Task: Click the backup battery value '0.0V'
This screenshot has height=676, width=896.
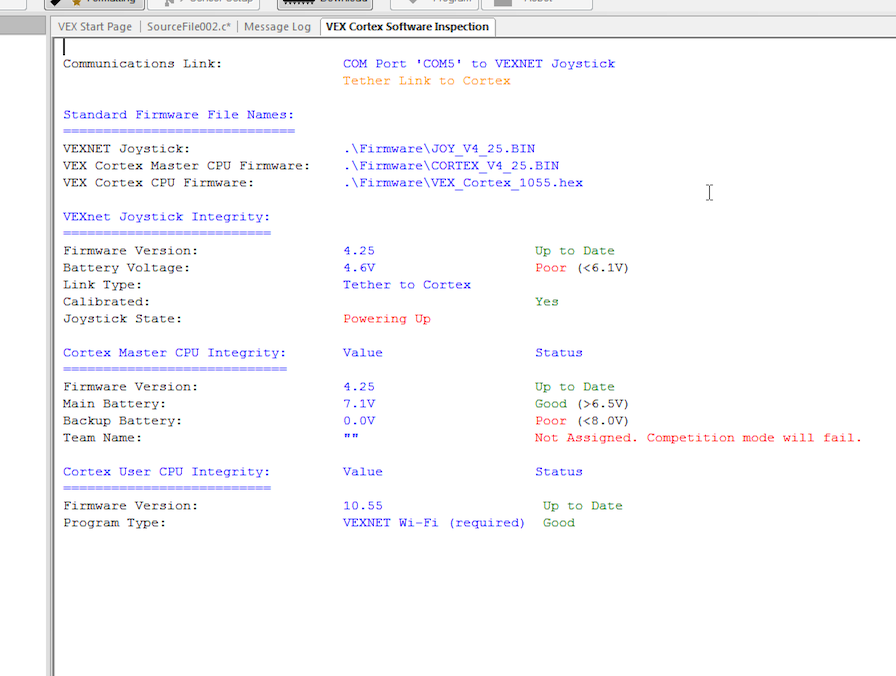Action: click(359, 421)
